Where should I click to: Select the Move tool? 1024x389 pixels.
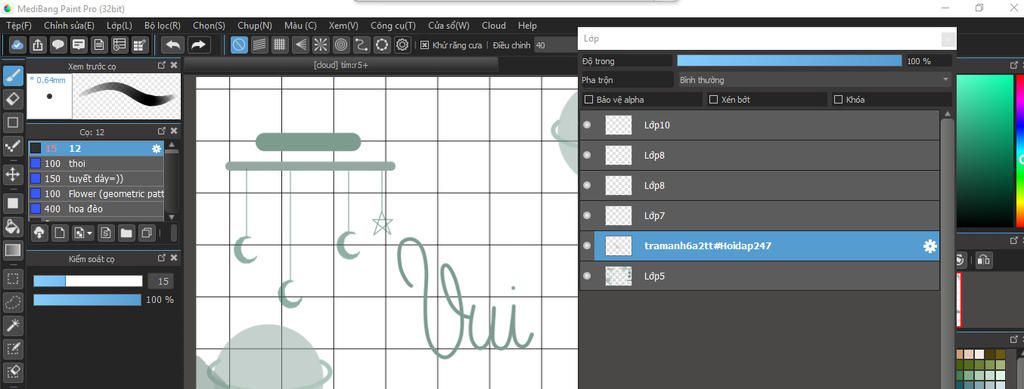click(12, 174)
